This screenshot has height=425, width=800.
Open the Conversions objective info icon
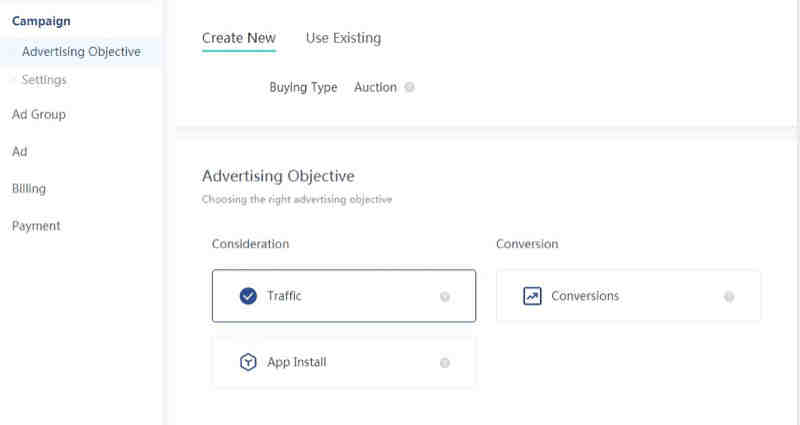(x=729, y=296)
